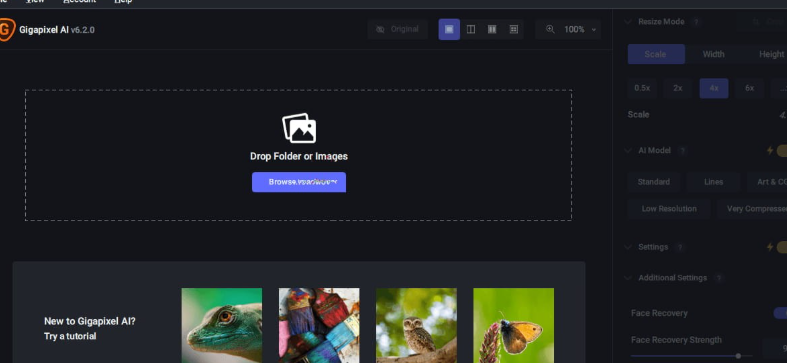Toggle the AI Model auto switch
Viewport: 787px width, 363px height.
781,151
